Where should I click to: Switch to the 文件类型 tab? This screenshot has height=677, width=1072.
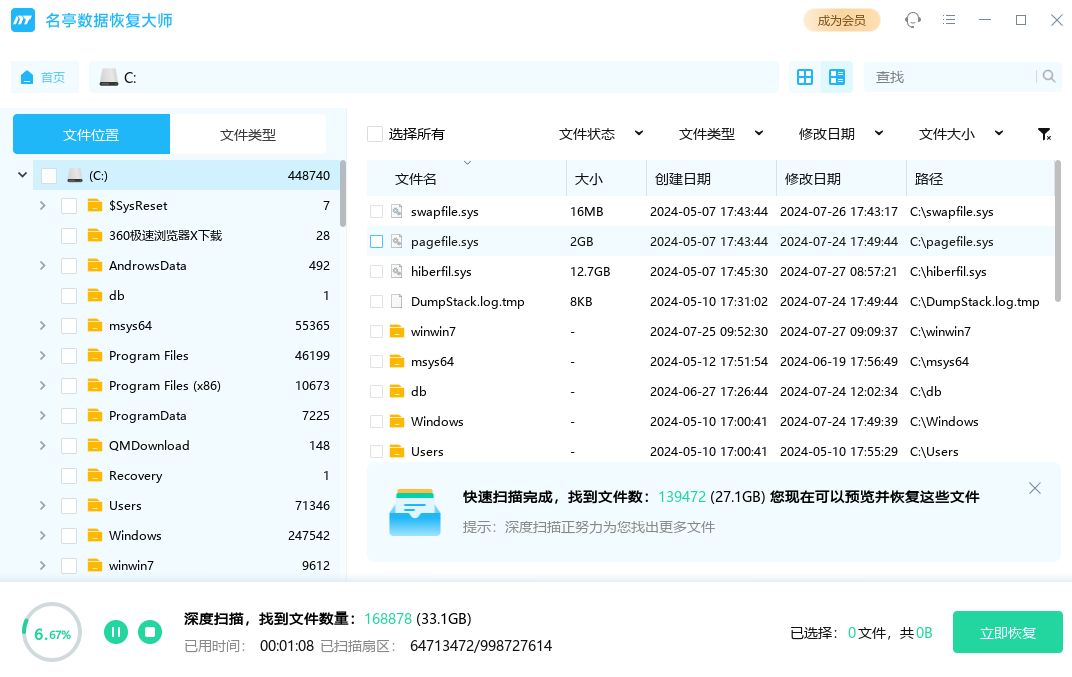pos(248,133)
